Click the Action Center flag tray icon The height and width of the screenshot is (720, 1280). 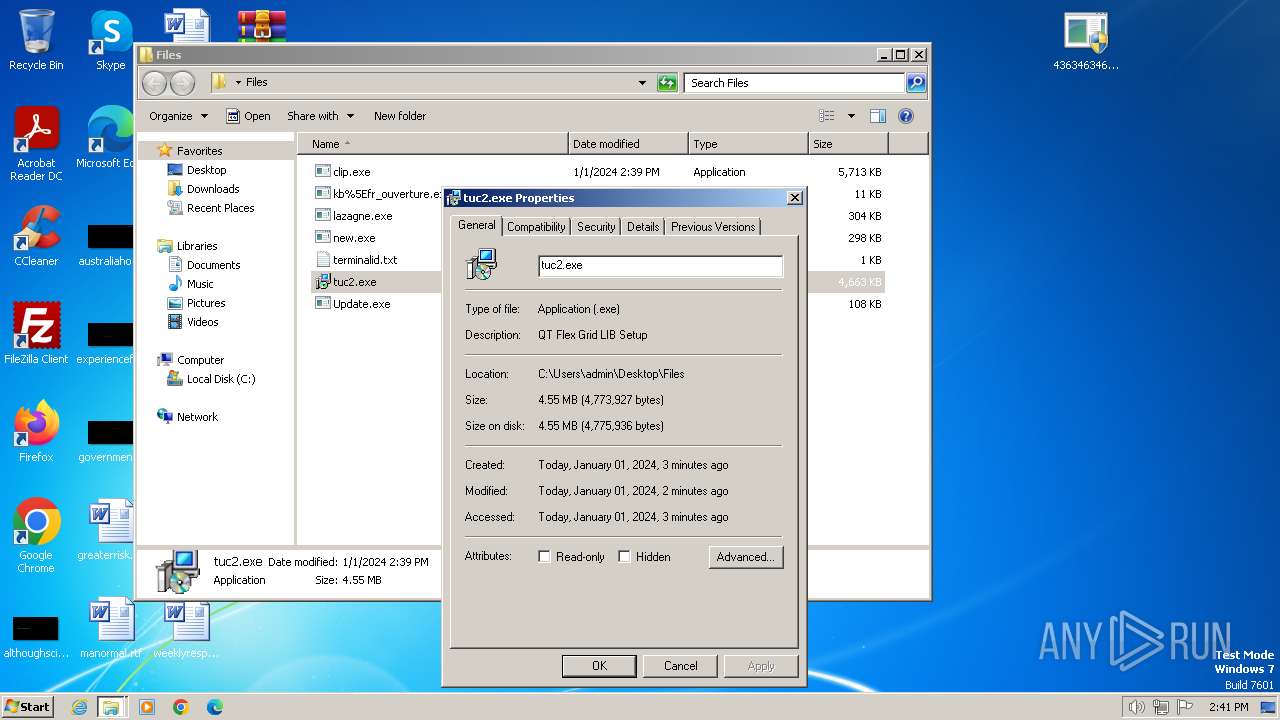tap(1186, 707)
